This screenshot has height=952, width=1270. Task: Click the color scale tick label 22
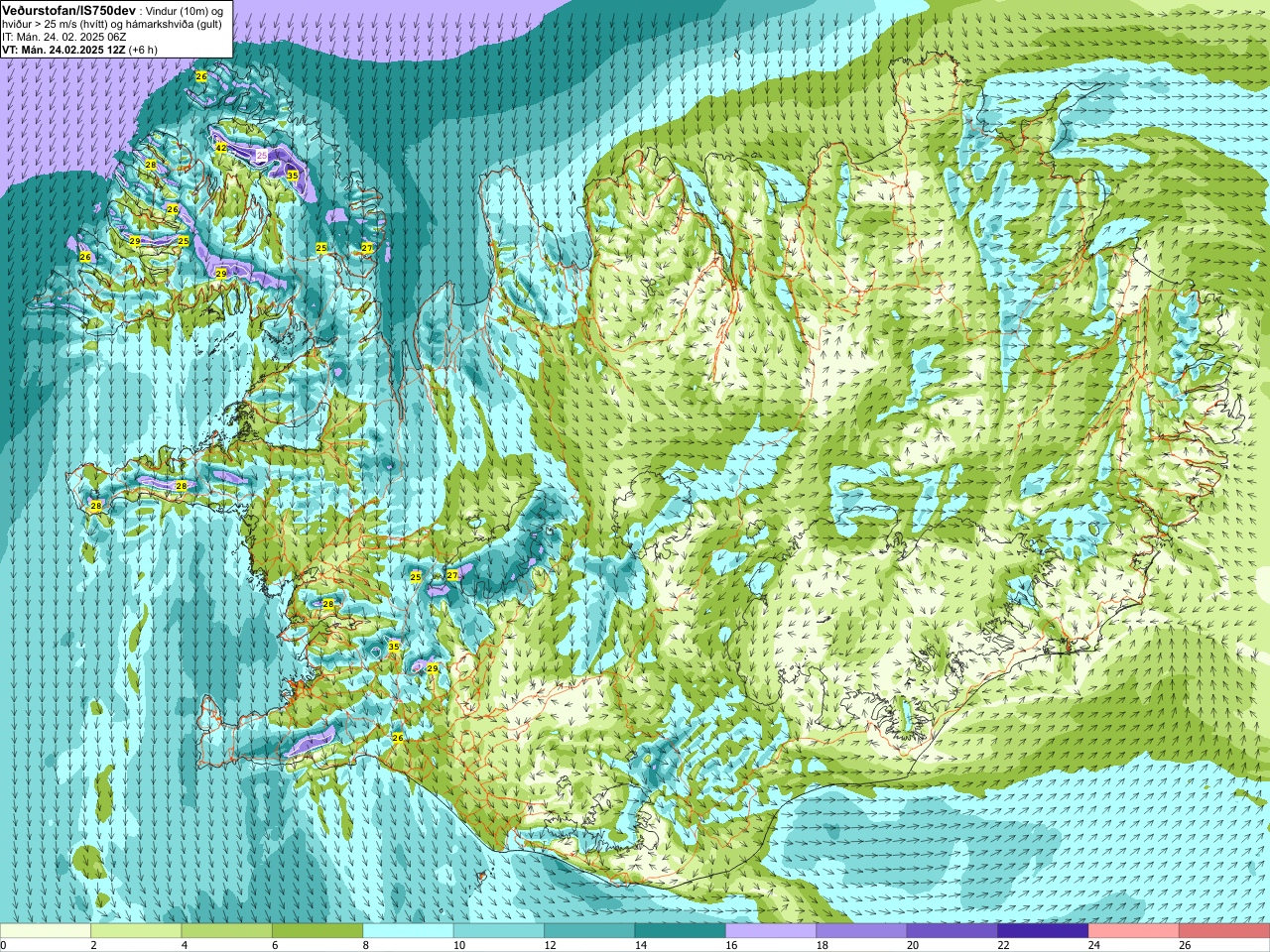coord(1003,946)
